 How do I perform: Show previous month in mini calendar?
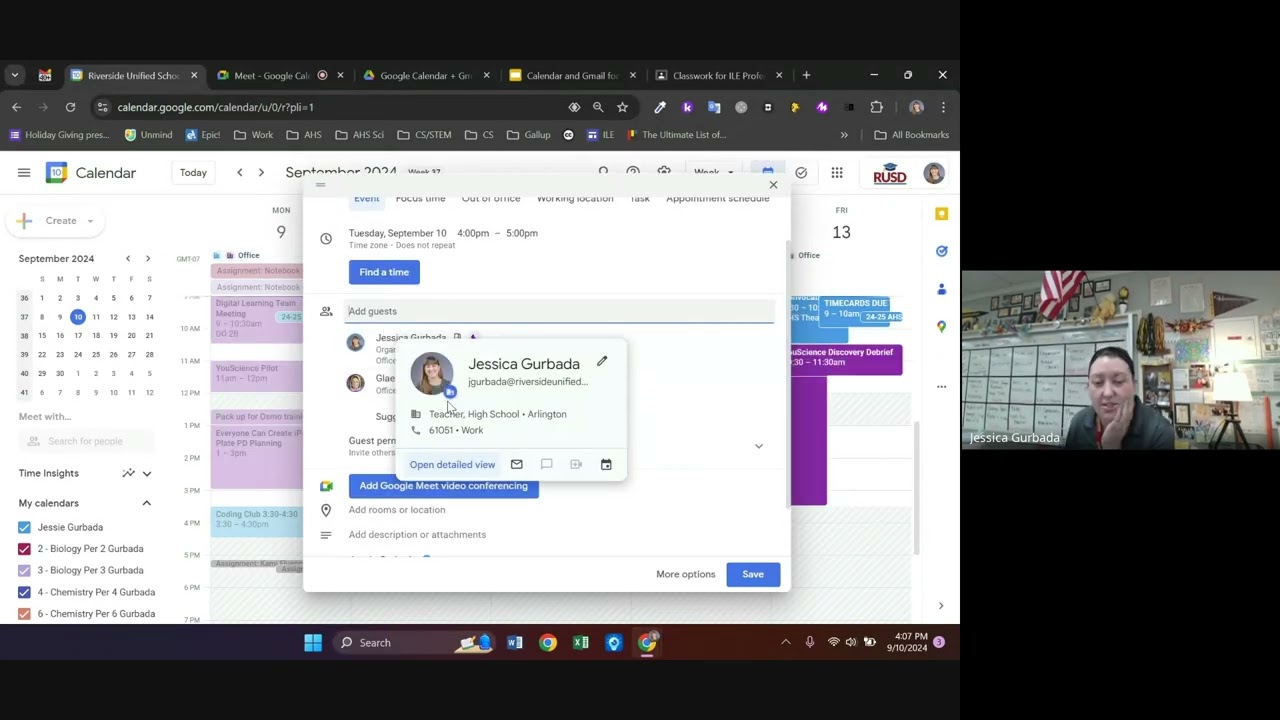point(128,259)
